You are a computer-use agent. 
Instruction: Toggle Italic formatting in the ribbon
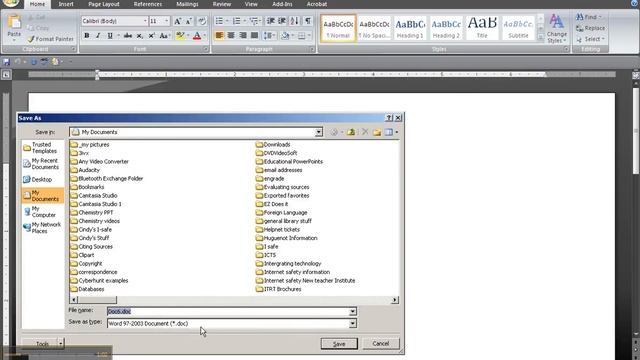(x=98, y=36)
